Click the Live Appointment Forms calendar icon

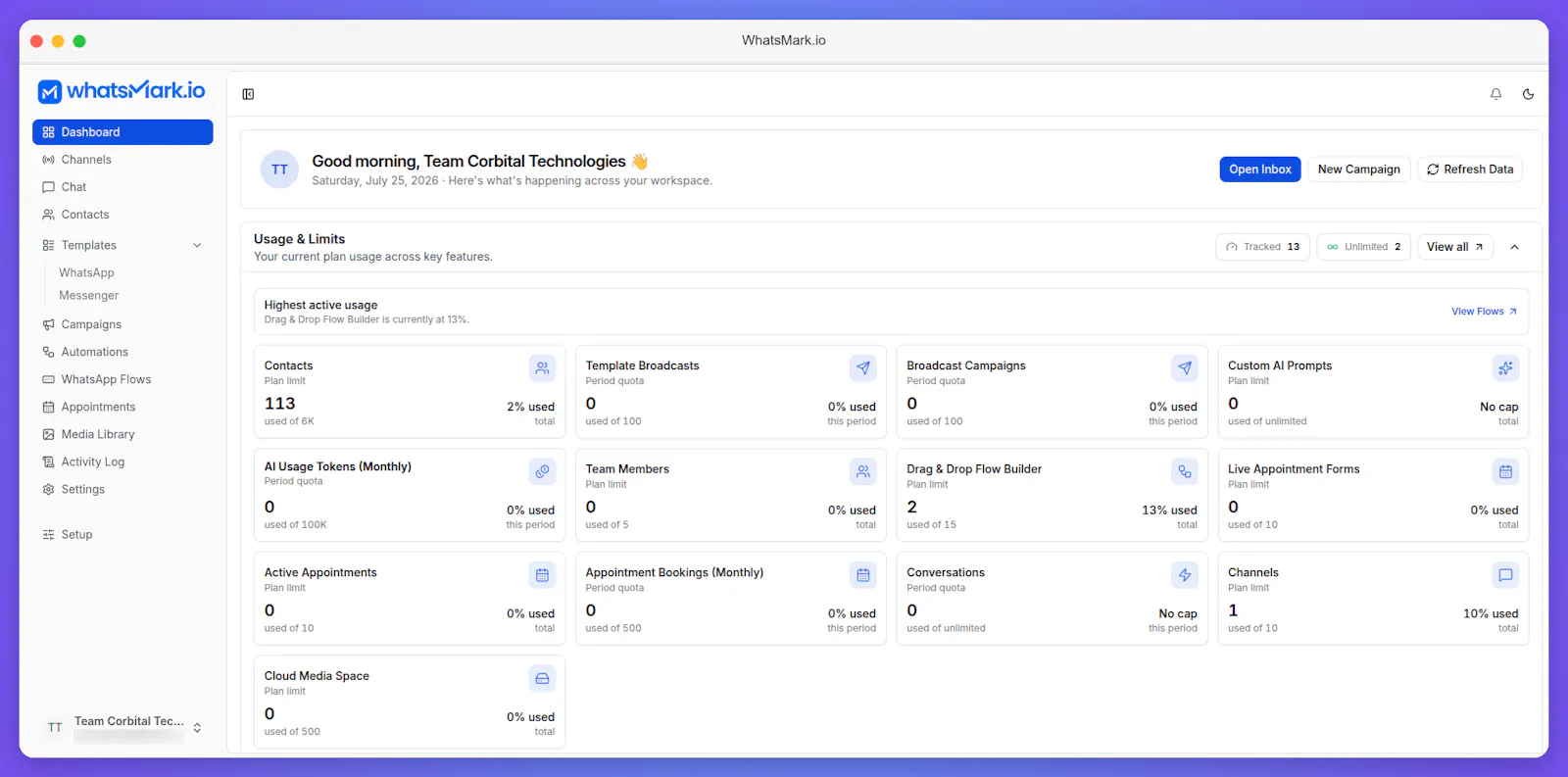pyautogui.click(x=1505, y=471)
